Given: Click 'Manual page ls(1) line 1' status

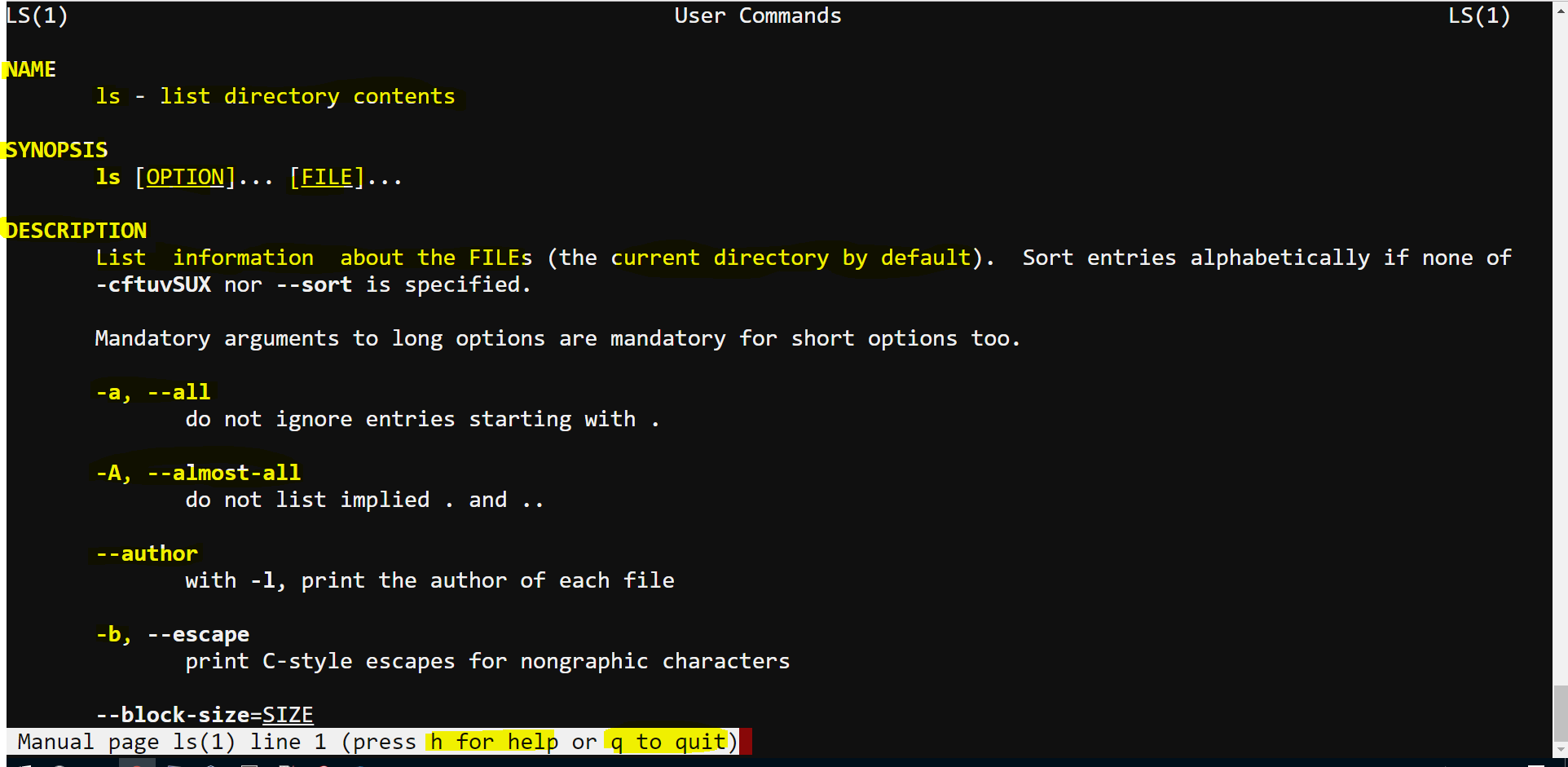Looking at the screenshot, I should (x=172, y=742).
